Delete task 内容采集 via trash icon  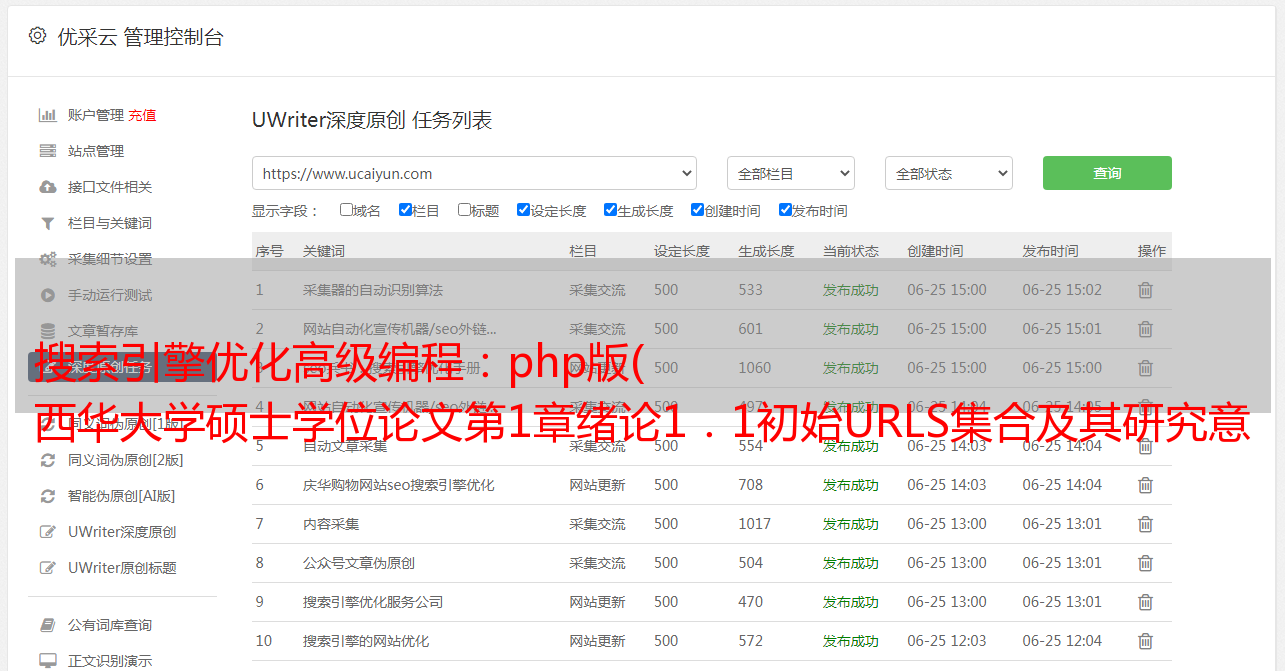(x=1146, y=524)
